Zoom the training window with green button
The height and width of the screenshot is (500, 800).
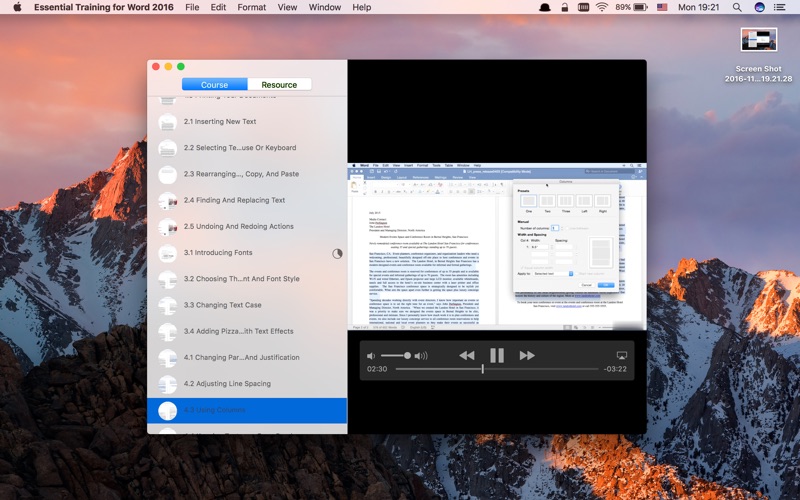(x=181, y=66)
